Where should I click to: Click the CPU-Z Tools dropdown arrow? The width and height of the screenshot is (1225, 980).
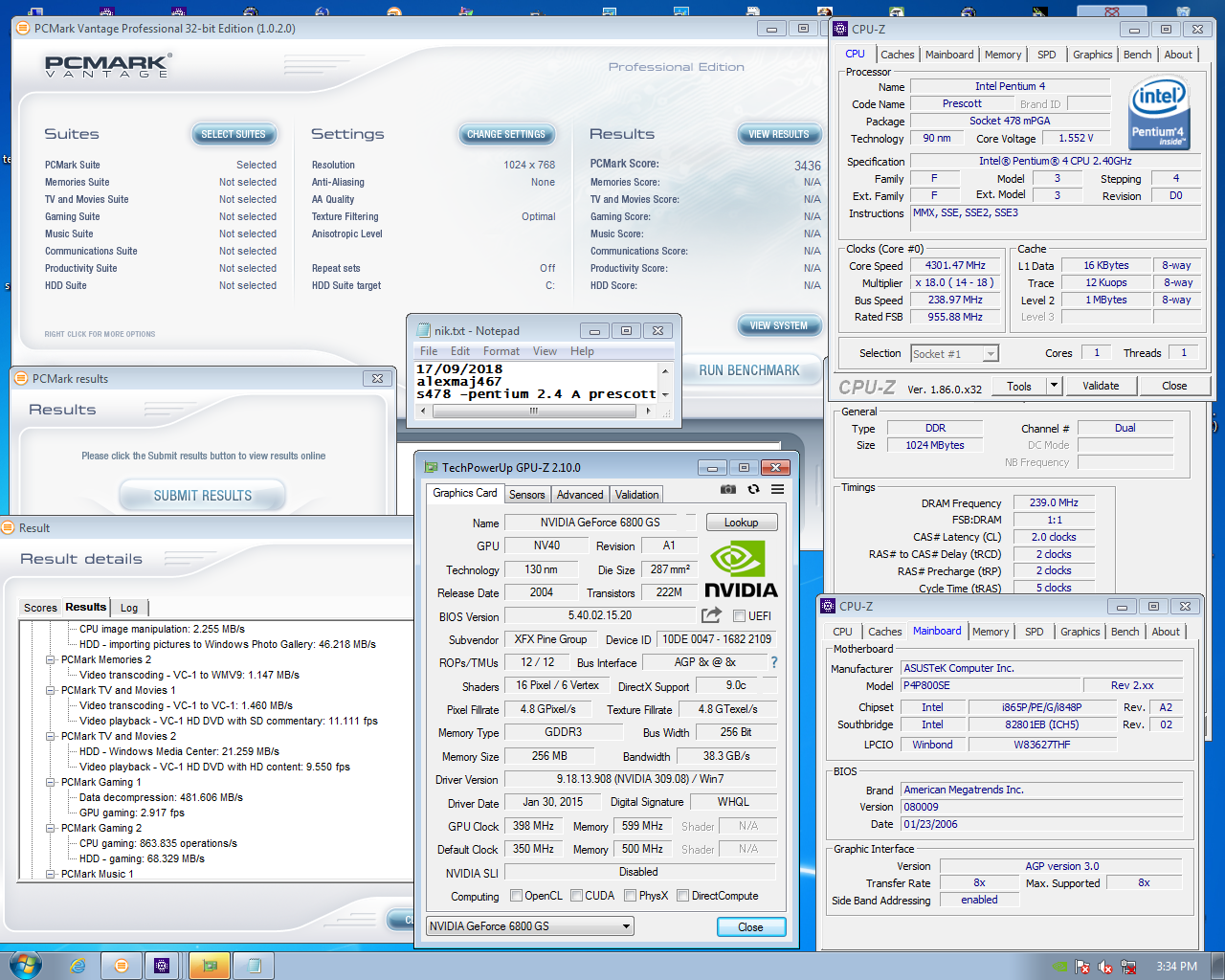pyautogui.click(x=1054, y=386)
